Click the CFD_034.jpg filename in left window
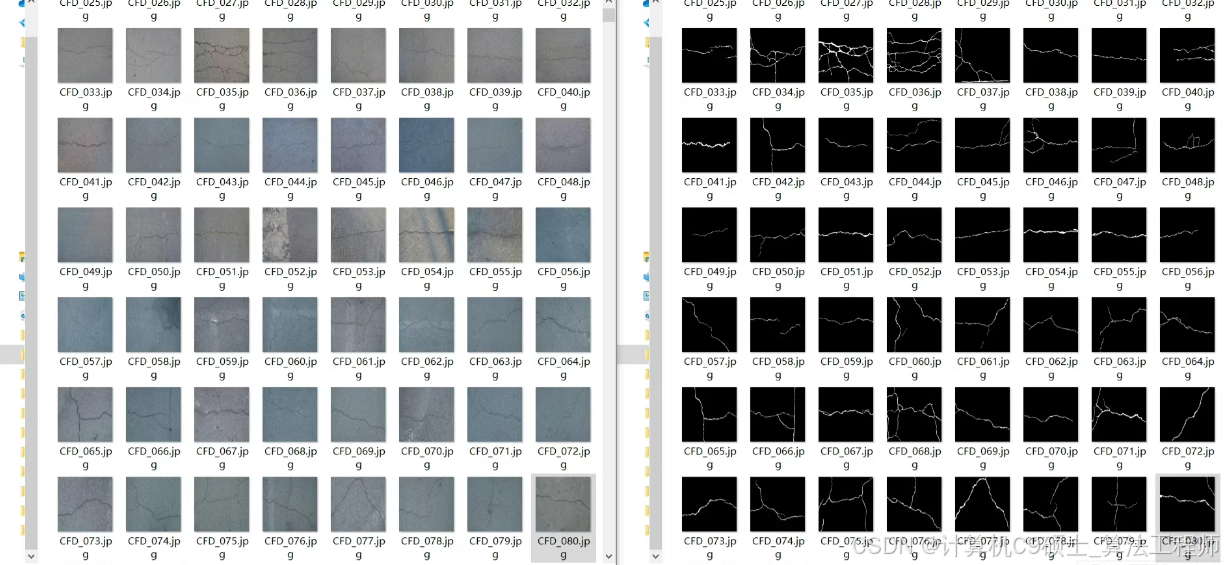Image resolution: width=1224 pixels, height=565 pixels. click(x=153, y=98)
